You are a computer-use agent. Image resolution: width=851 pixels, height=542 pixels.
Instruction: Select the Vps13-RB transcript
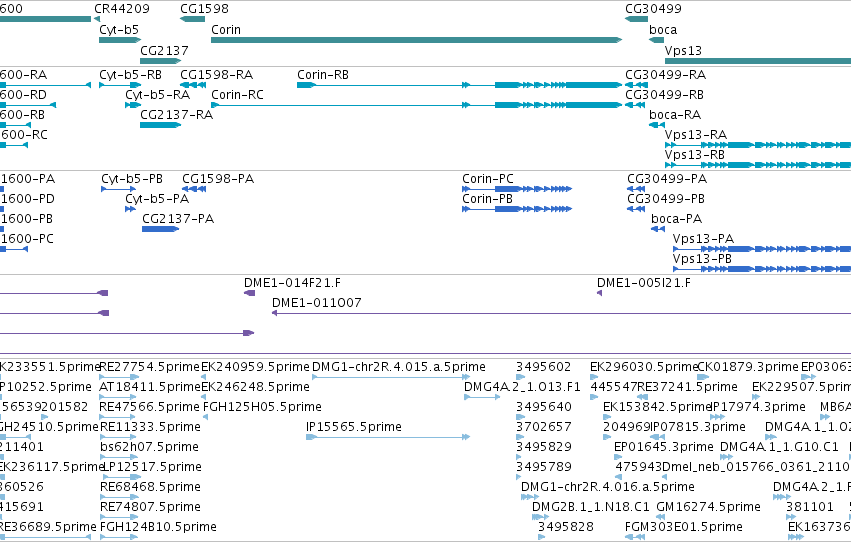[758, 165]
